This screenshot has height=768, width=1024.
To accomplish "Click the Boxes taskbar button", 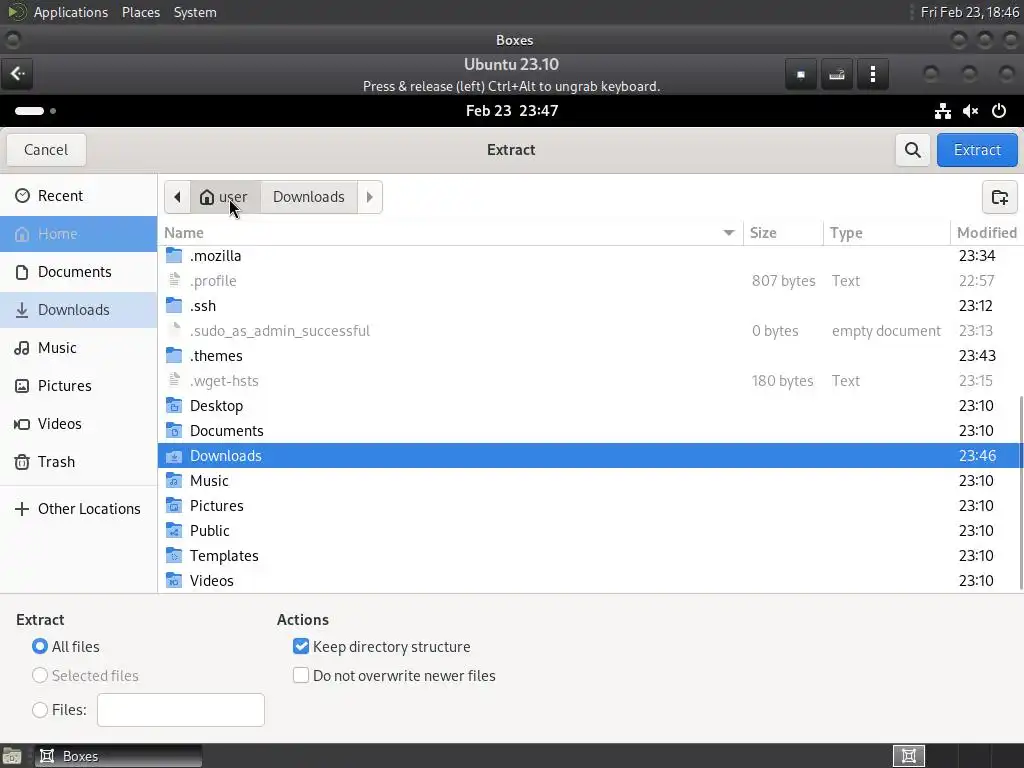I will point(118,756).
